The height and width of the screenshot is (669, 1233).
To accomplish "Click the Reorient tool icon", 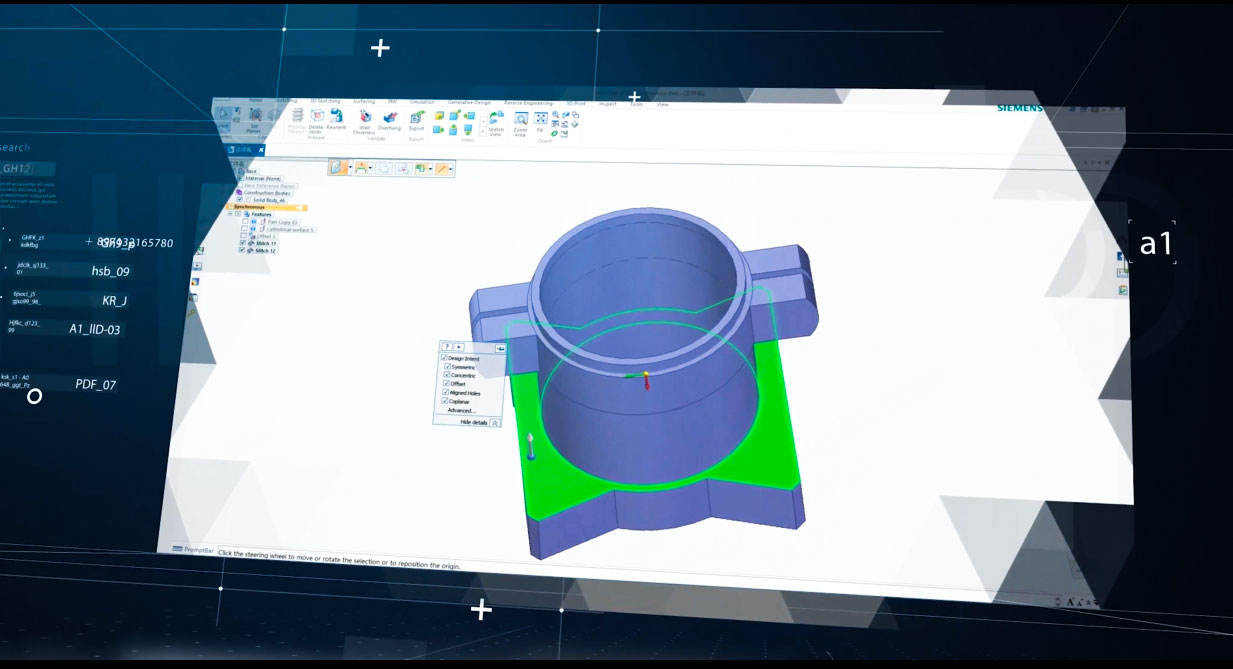I will click(x=337, y=117).
